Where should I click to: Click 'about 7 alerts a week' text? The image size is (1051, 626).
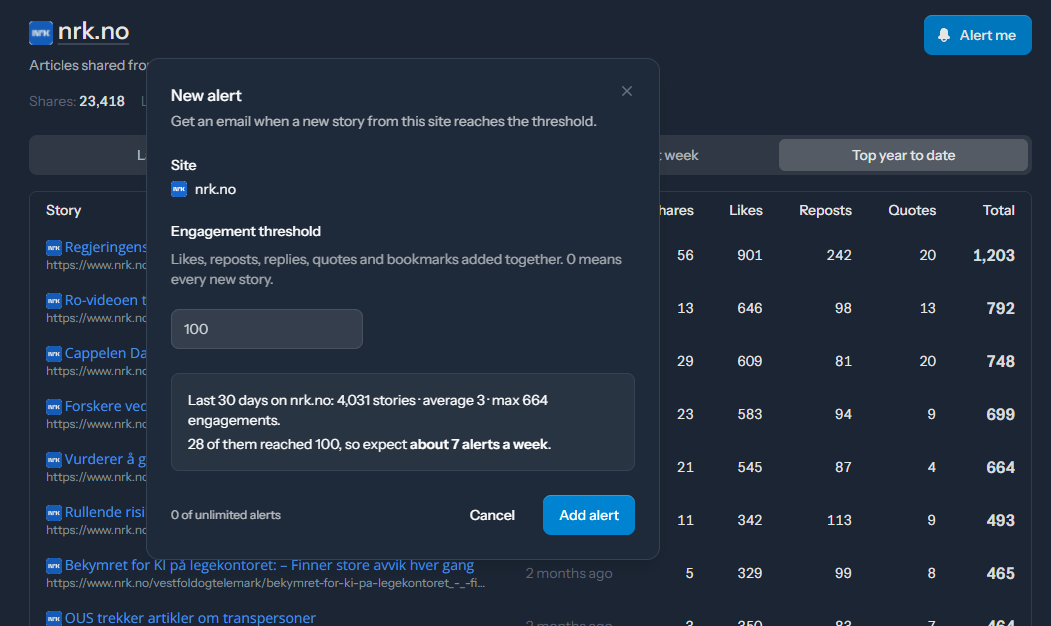(479, 444)
